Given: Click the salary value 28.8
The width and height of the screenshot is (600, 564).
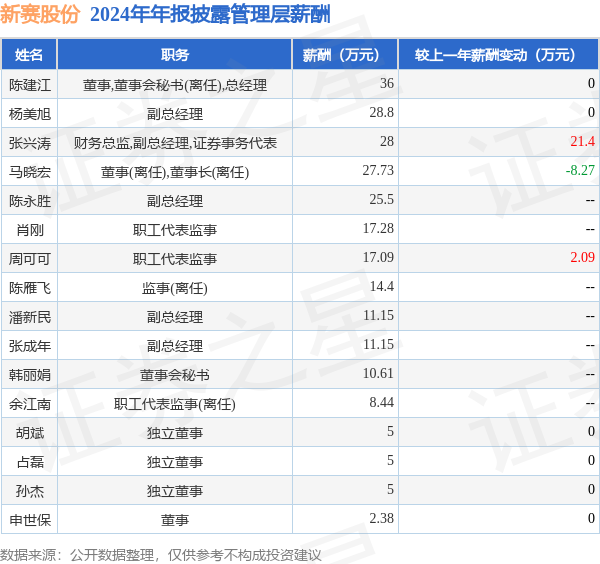Looking at the screenshot, I should [x=382, y=112].
